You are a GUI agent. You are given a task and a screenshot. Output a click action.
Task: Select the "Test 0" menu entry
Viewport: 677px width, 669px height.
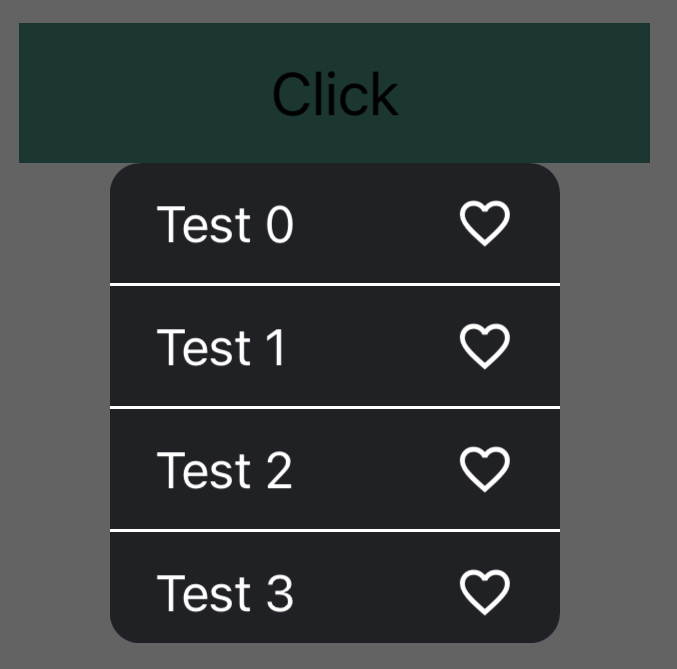coord(226,224)
